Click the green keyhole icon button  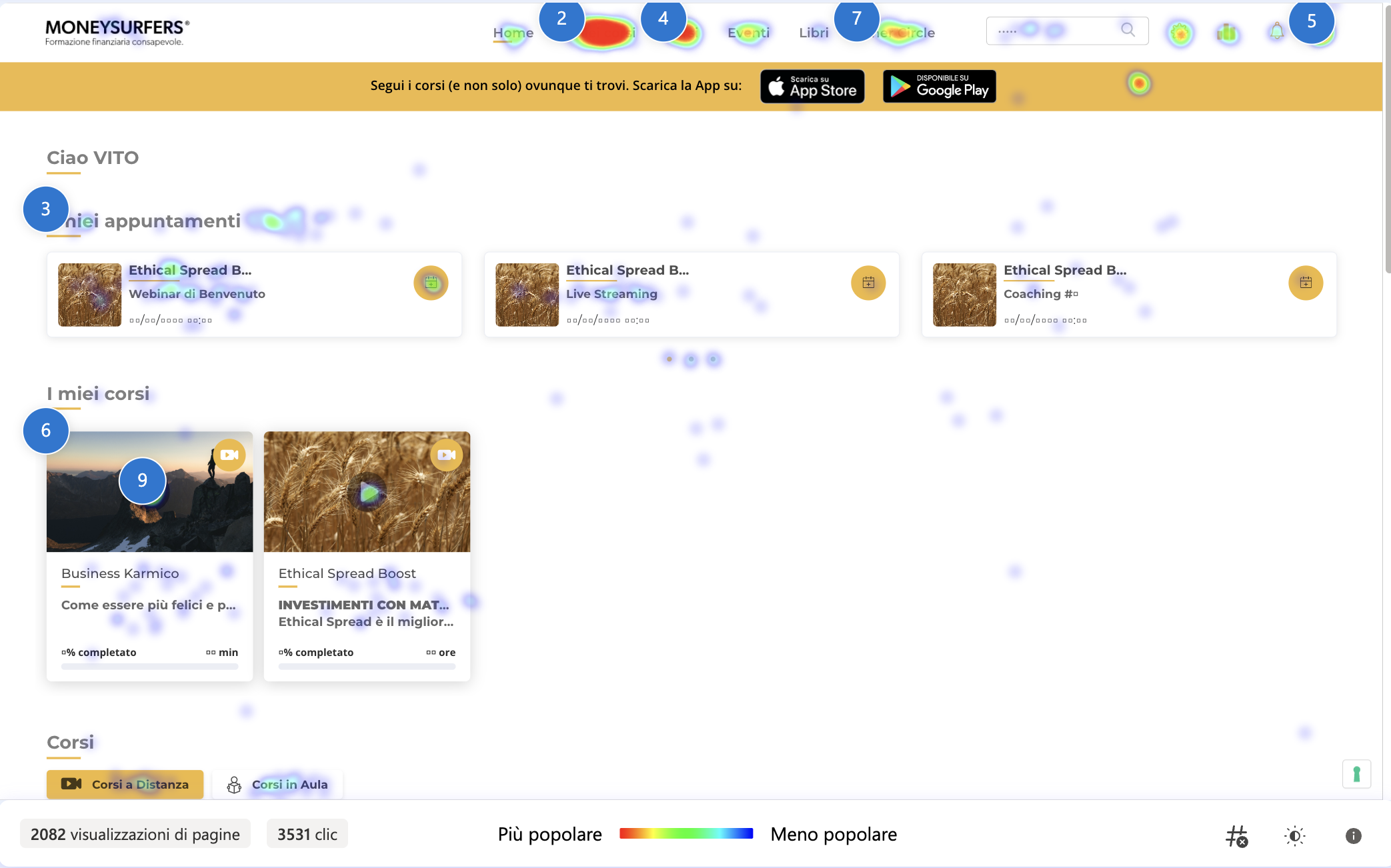(x=1356, y=774)
